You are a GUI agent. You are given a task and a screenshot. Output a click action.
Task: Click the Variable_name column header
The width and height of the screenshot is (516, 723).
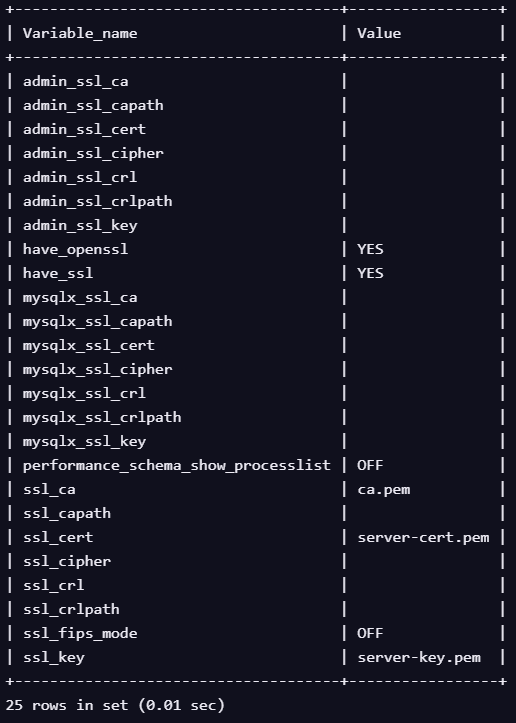click(x=80, y=34)
